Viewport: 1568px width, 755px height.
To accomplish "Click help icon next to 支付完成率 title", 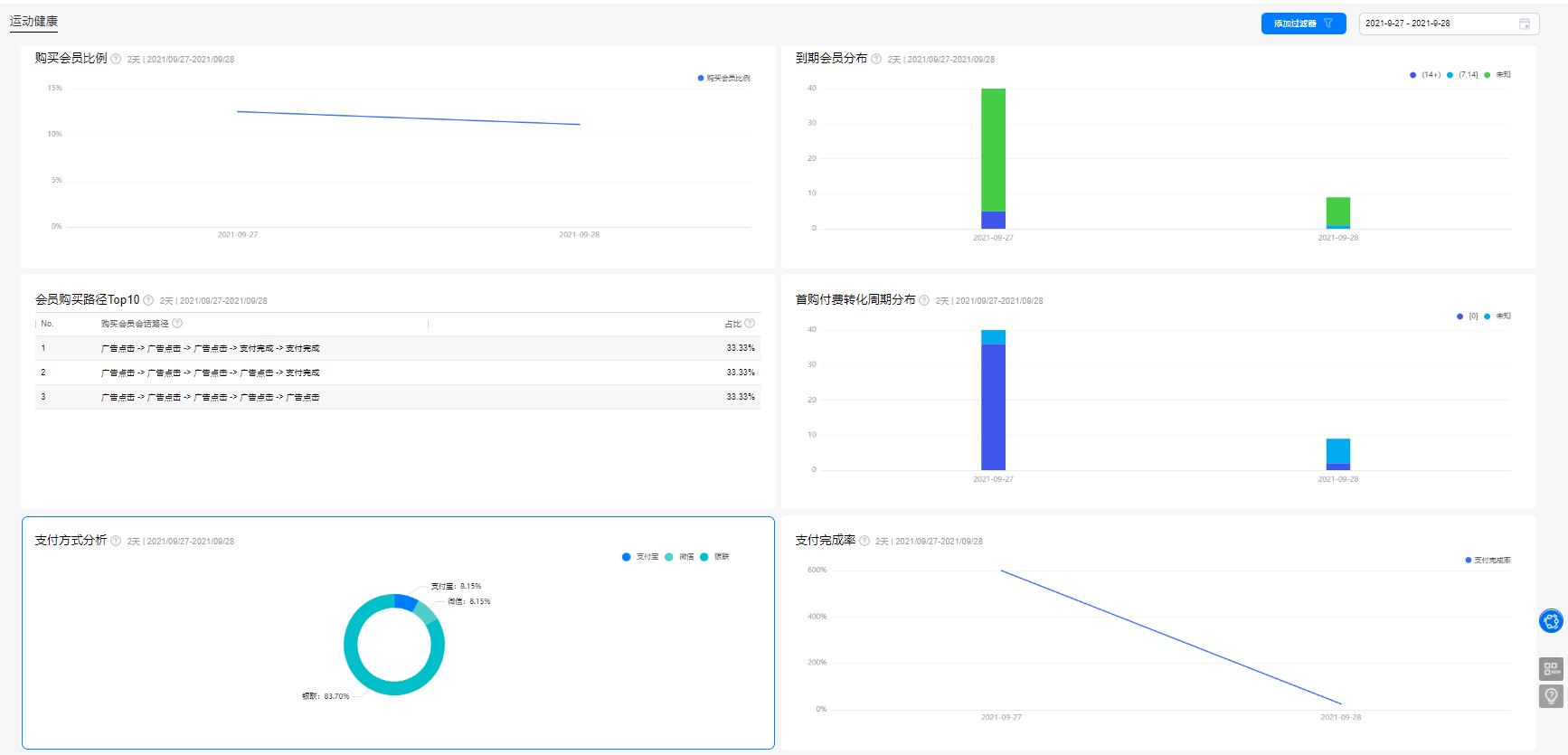I will 864,541.
